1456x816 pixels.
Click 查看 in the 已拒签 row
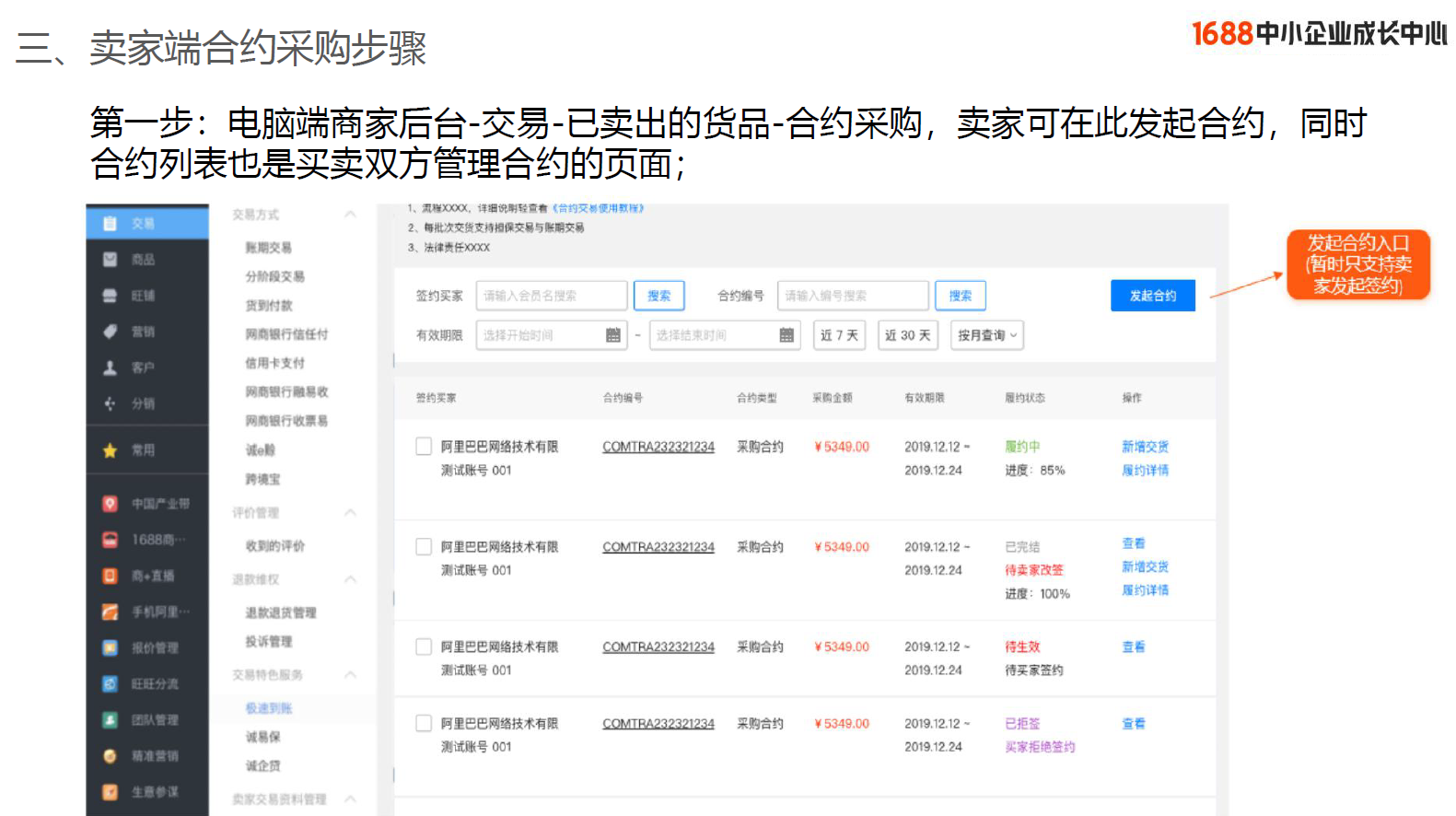[1134, 723]
